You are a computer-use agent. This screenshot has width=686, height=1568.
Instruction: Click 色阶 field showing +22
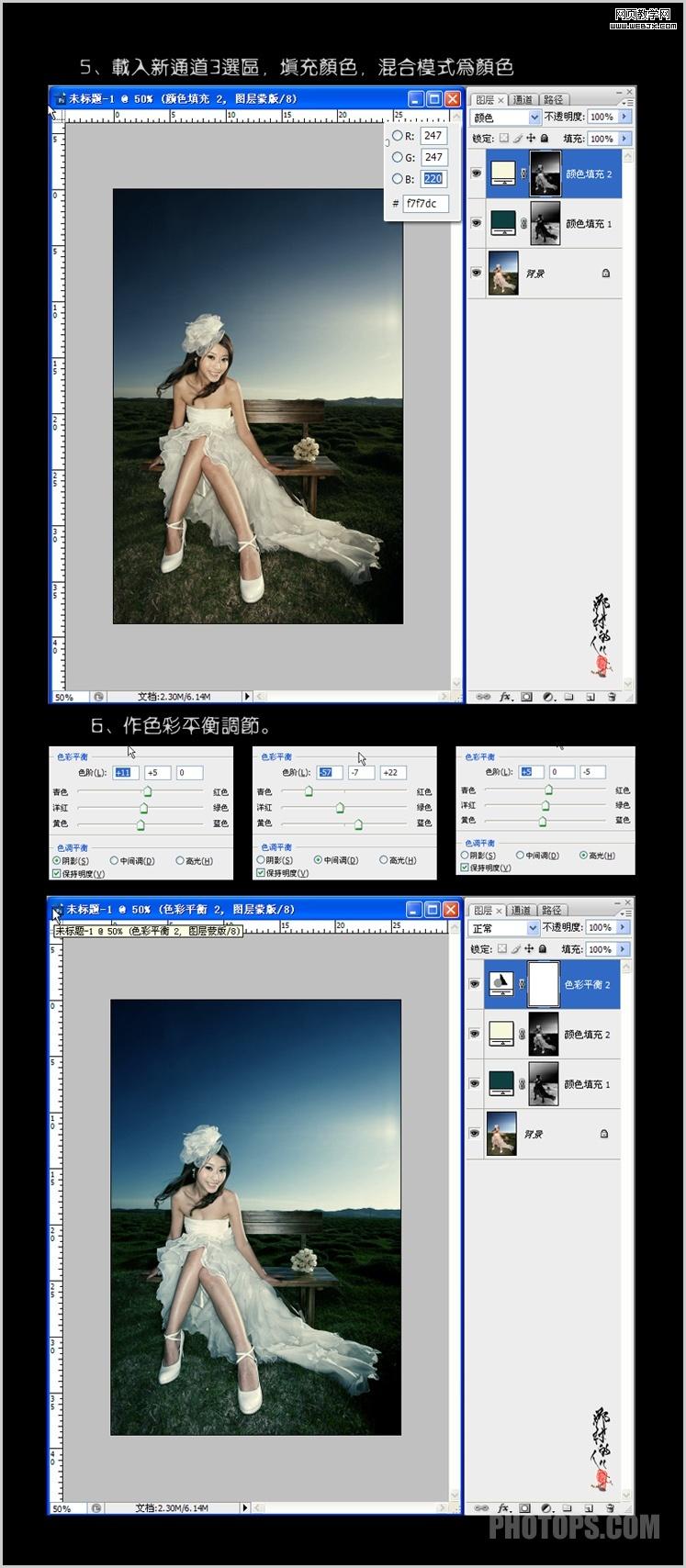pos(392,772)
